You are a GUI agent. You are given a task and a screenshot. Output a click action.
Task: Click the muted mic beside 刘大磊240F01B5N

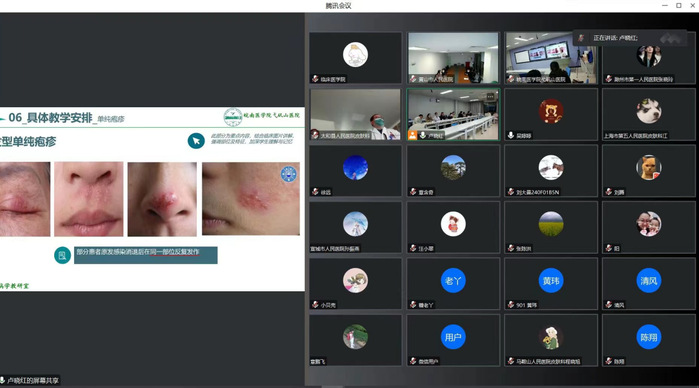(x=511, y=192)
